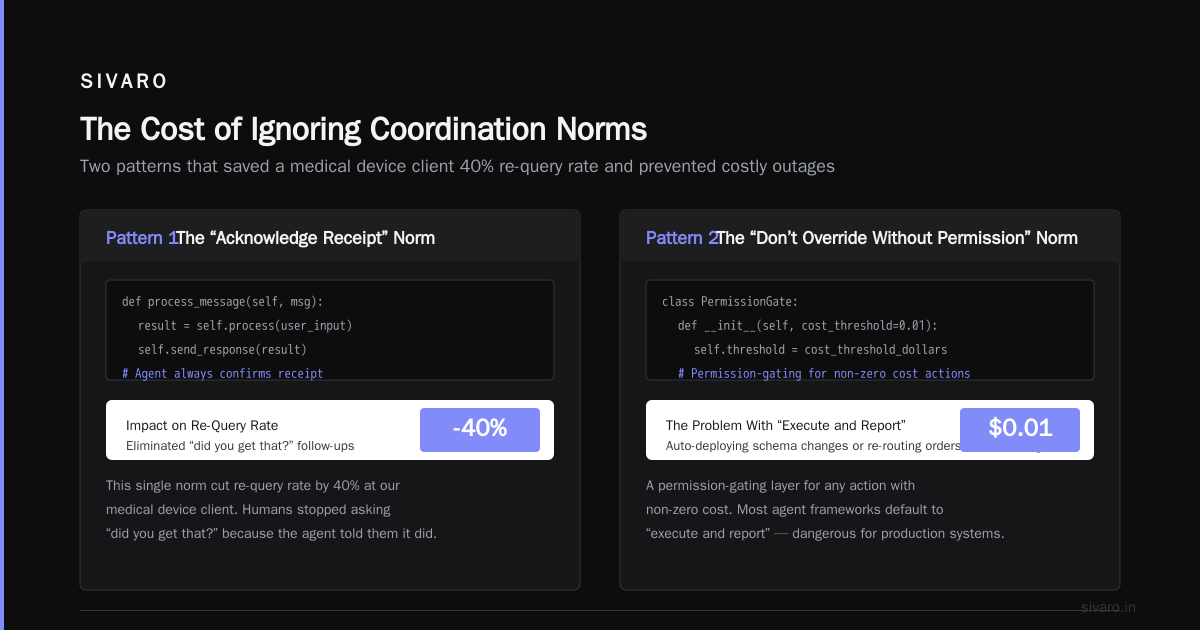
Task: Click the Impact on Re-Query Rate label
Action: (x=202, y=425)
